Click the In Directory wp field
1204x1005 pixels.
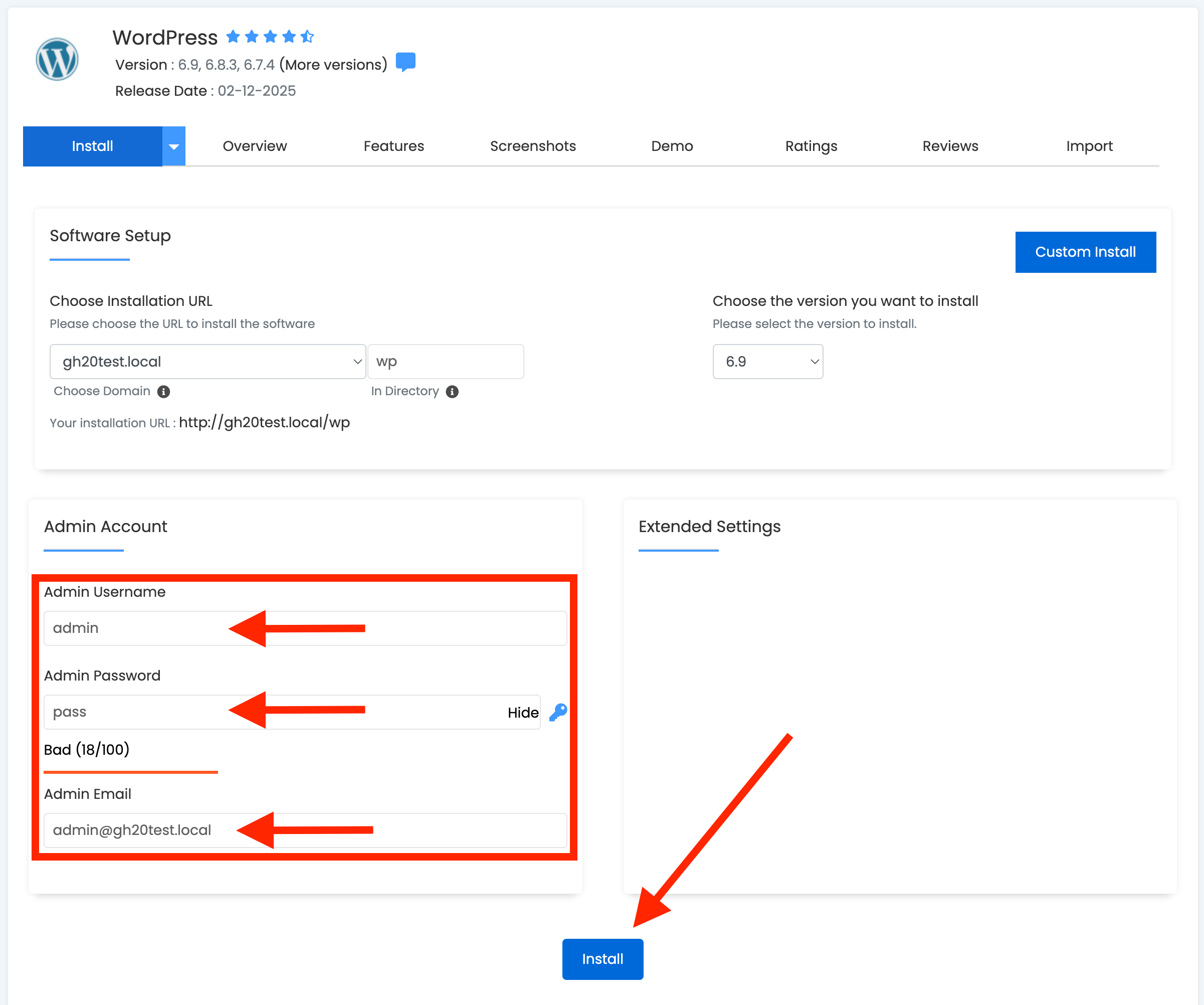point(446,362)
